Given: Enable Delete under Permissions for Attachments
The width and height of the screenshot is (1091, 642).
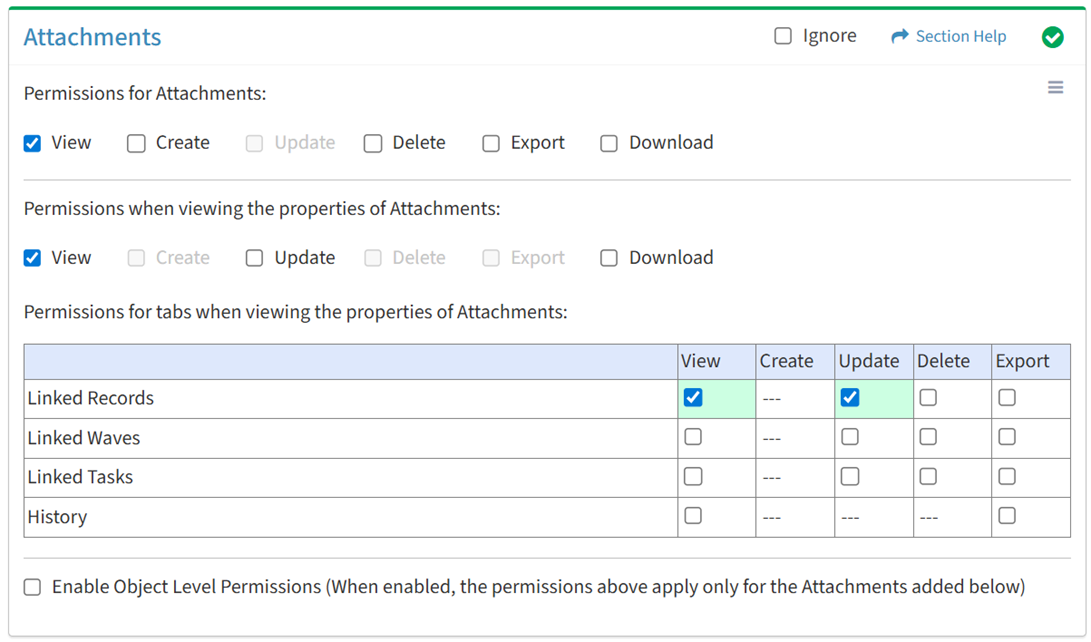Looking at the screenshot, I should click(373, 143).
